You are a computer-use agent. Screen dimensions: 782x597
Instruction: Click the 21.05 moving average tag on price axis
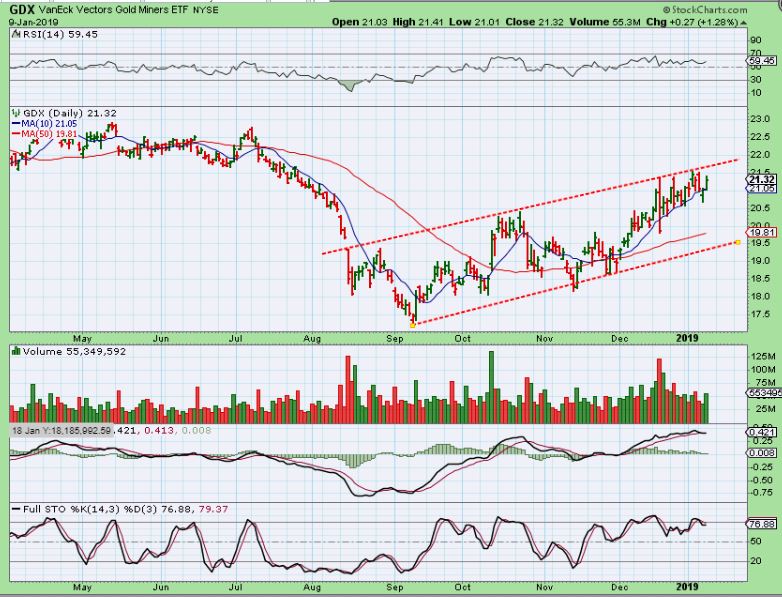pyautogui.click(x=762, y=189)
